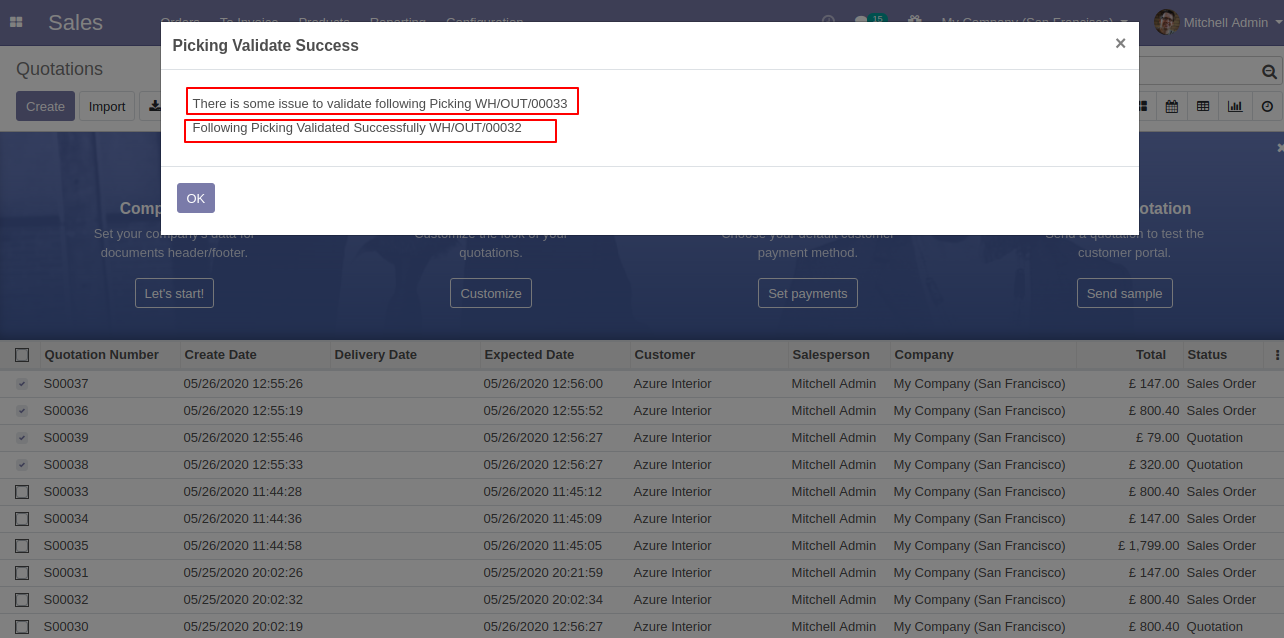Sort by Total column header
This screenshot has width=1284, height=638.
coord(1151,355)
